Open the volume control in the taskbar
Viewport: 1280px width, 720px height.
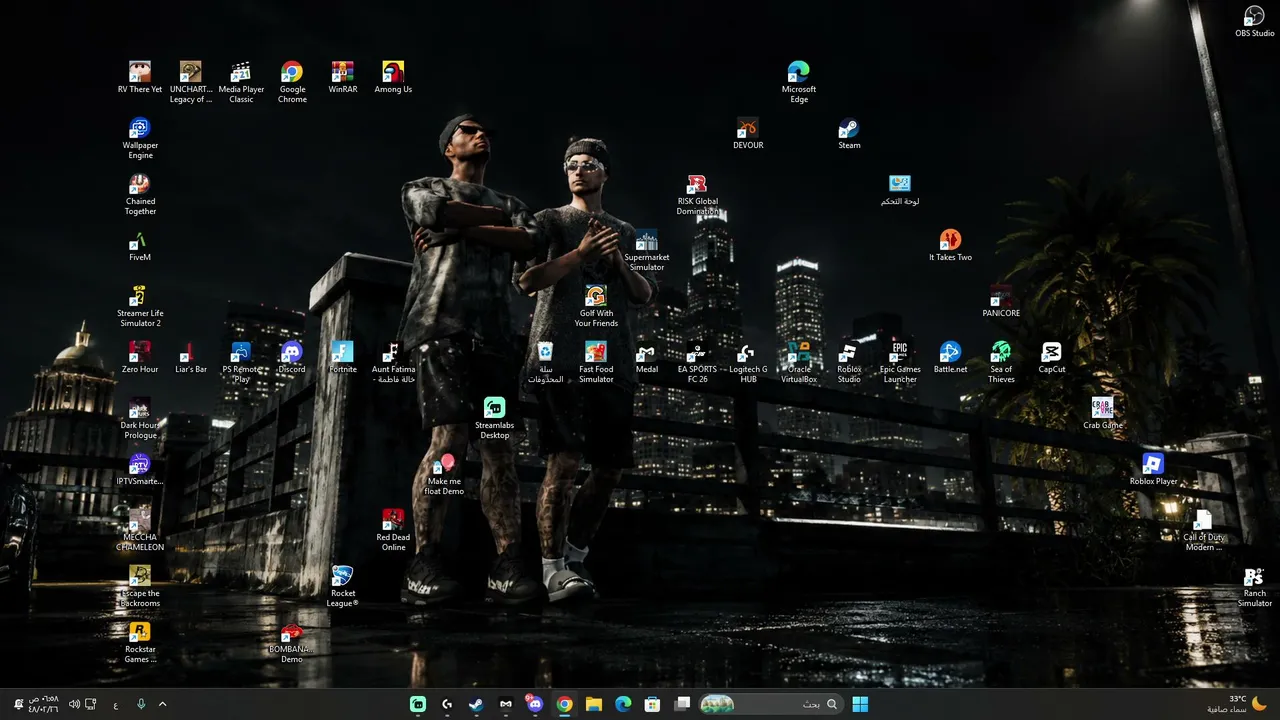(74, 704)
